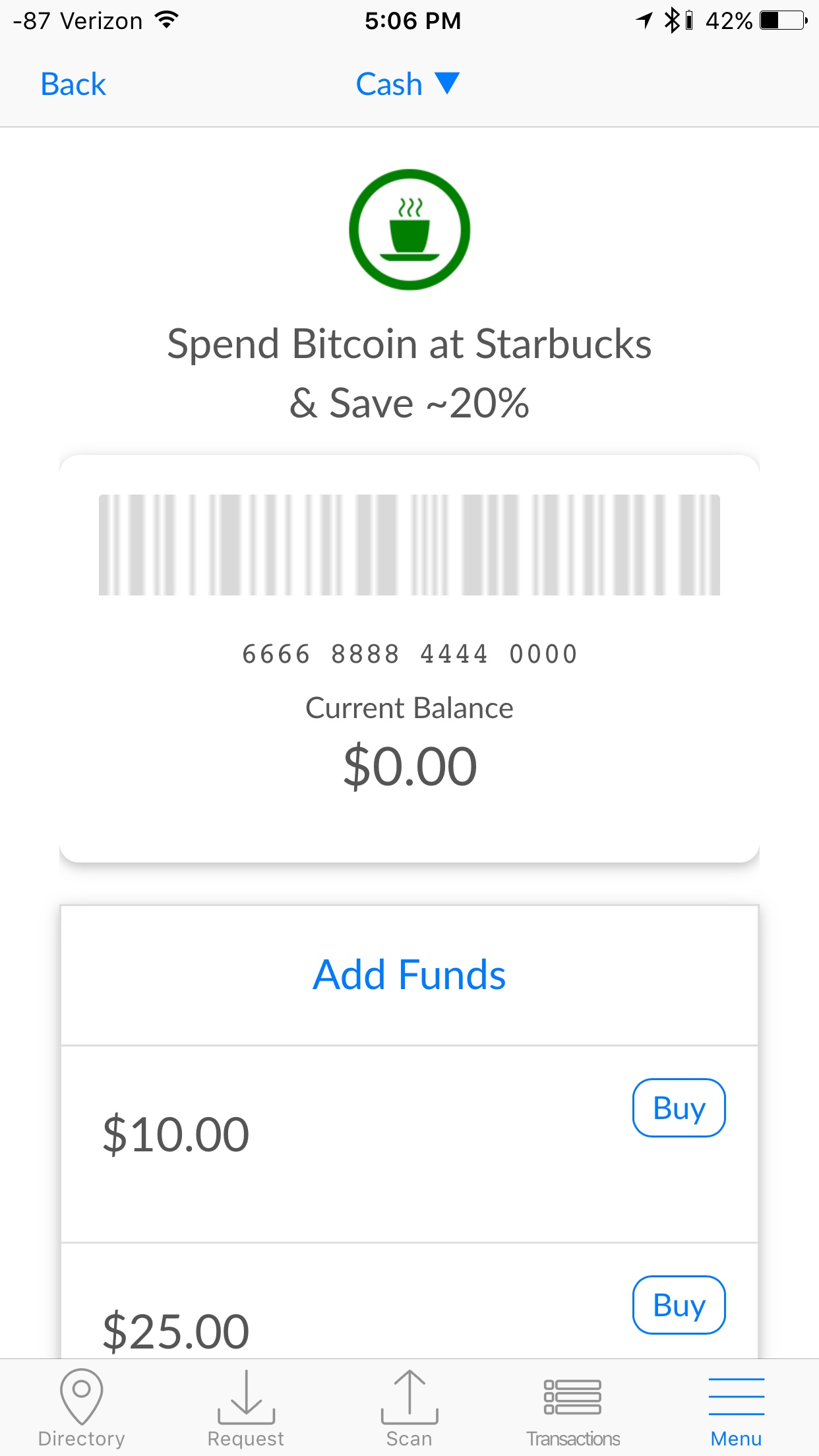Buy the $25.00 gift card amount
The height and width of the screenshot is (1456, 819).
679,1305
